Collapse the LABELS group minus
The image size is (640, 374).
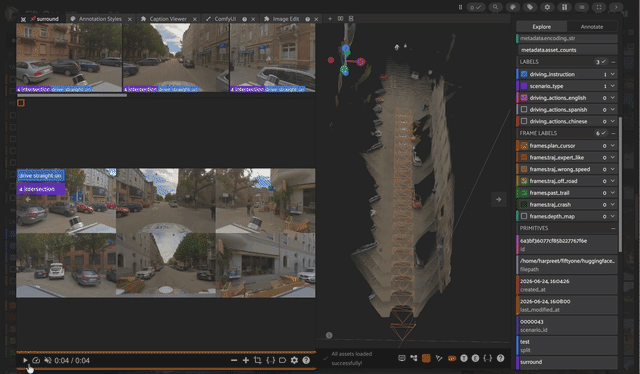tap(613, 62)
